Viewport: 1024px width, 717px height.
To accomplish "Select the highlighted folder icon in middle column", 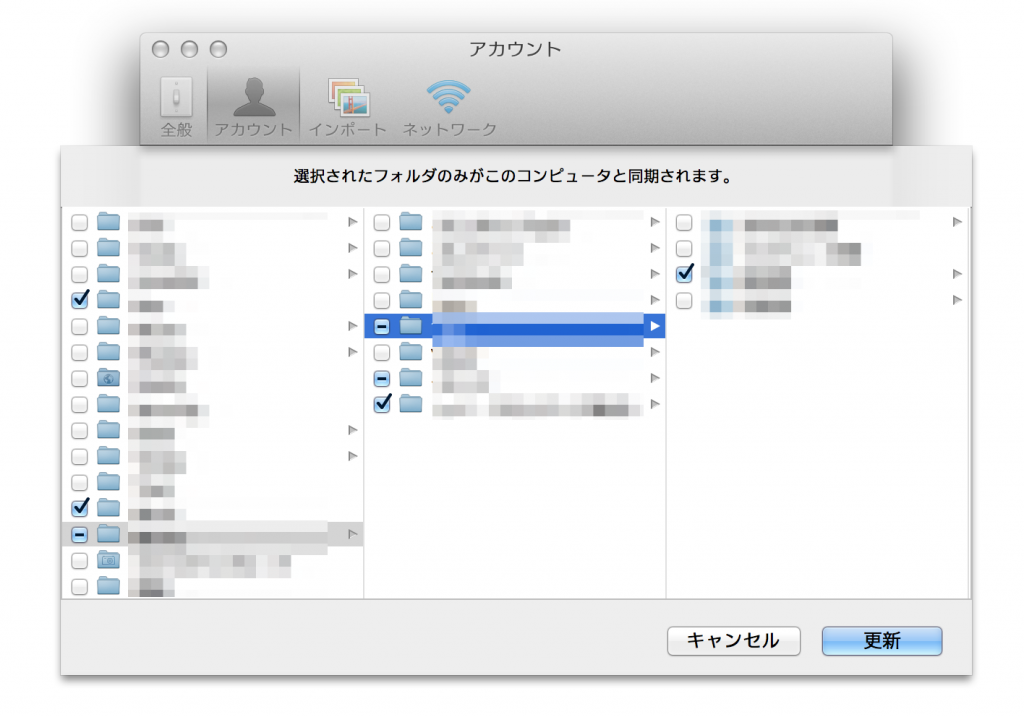I will point(409,326).
